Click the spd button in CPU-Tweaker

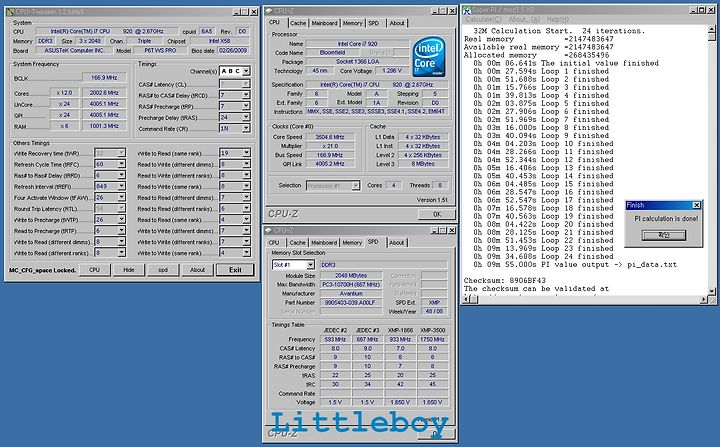(163, 270)
